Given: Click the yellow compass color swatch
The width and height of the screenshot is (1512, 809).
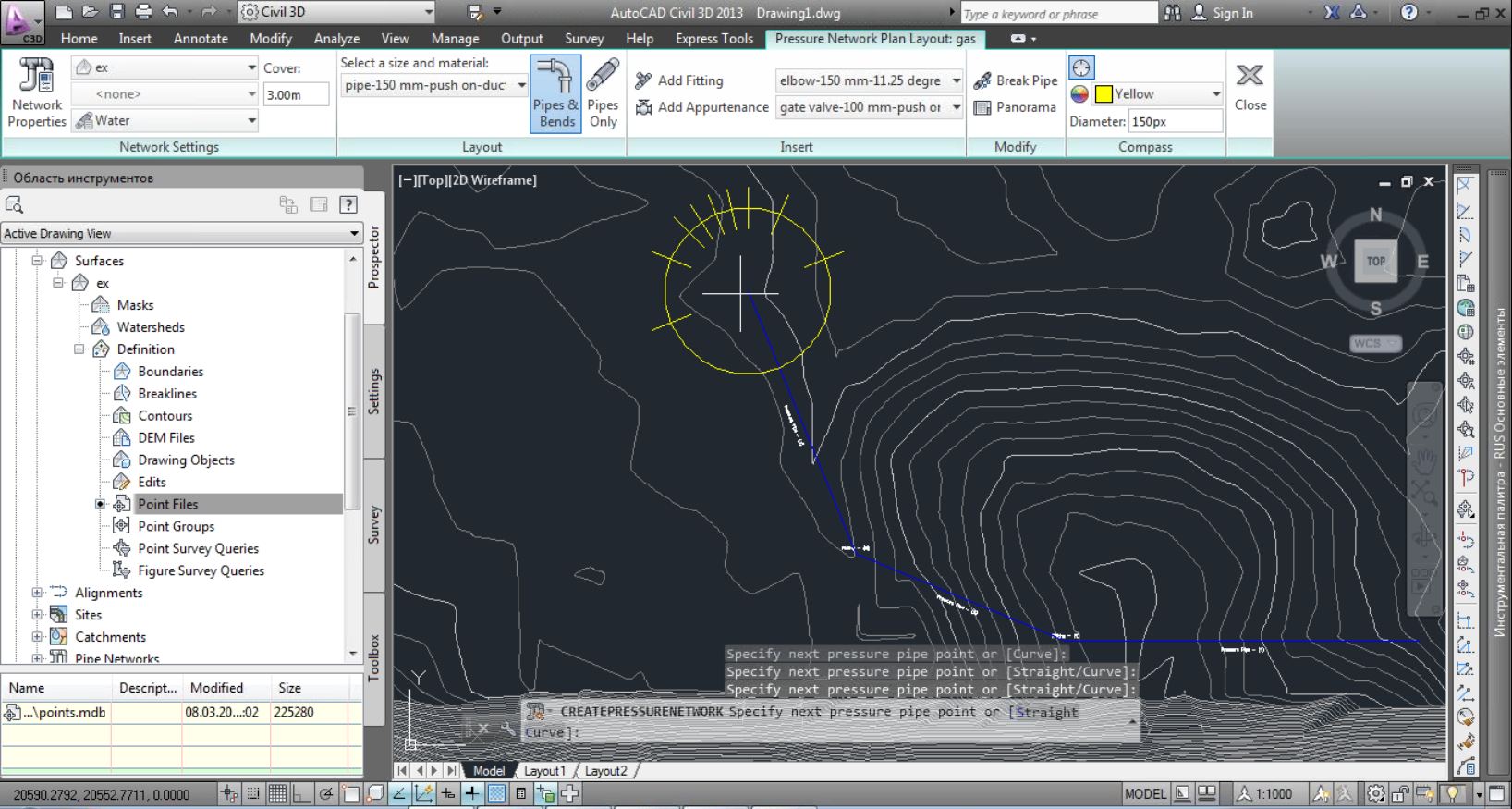Looking at the screenshot, I should point(1104,94).
